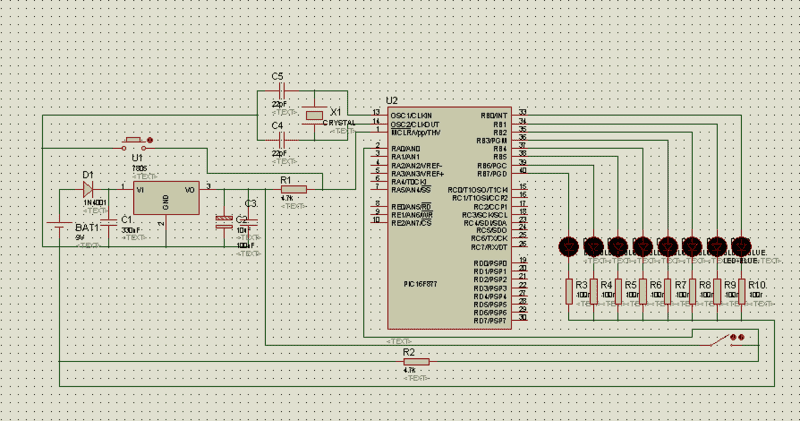The image size is (800, 421).
Task: Select the PIC16F877 microcontroller U2 body
Action: [449, 218]
